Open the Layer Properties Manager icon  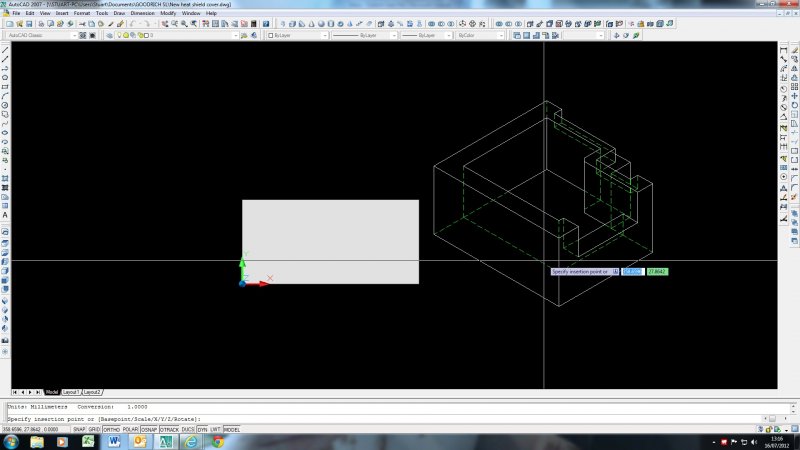click(x=109, y=35)
